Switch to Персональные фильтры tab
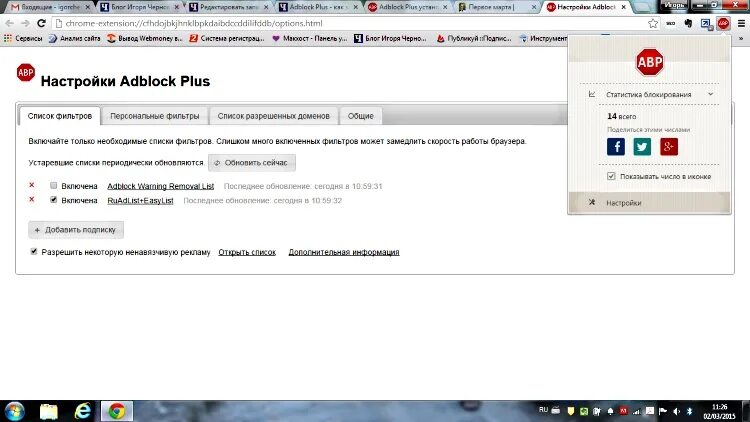Image resolution: width=750 pixels, height=422 pixels. (x=154, y=116)
